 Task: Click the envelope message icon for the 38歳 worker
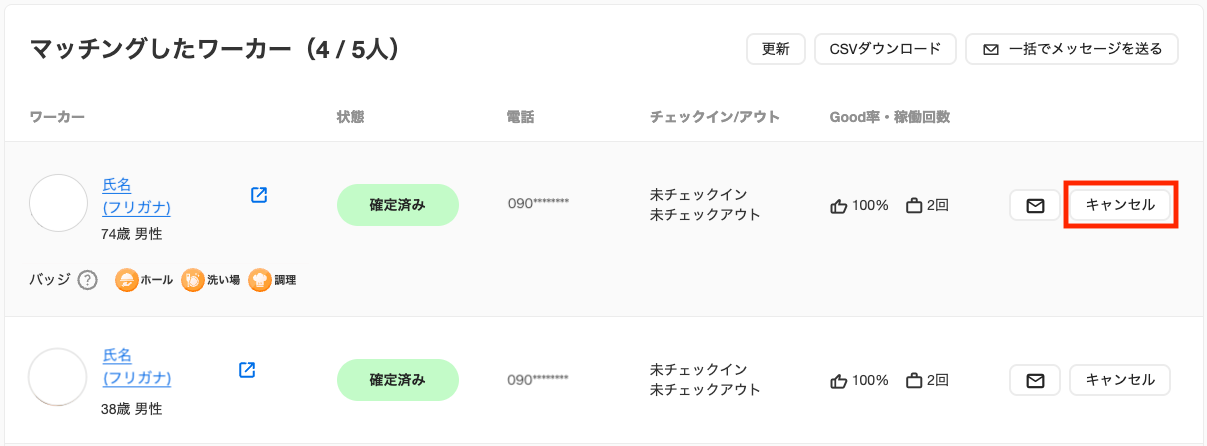(1035, 380)
